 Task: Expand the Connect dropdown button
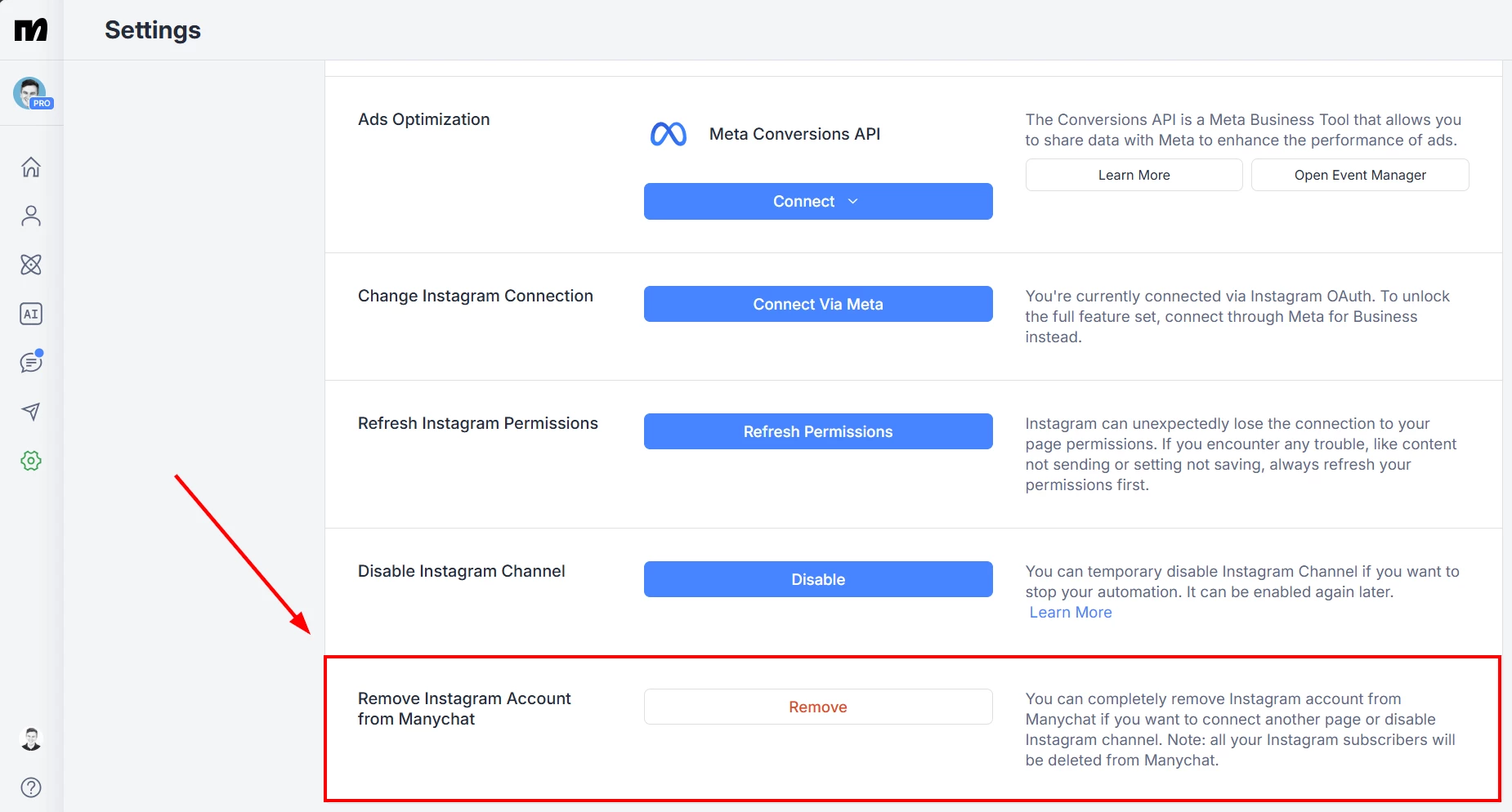(x=817, y=202)
